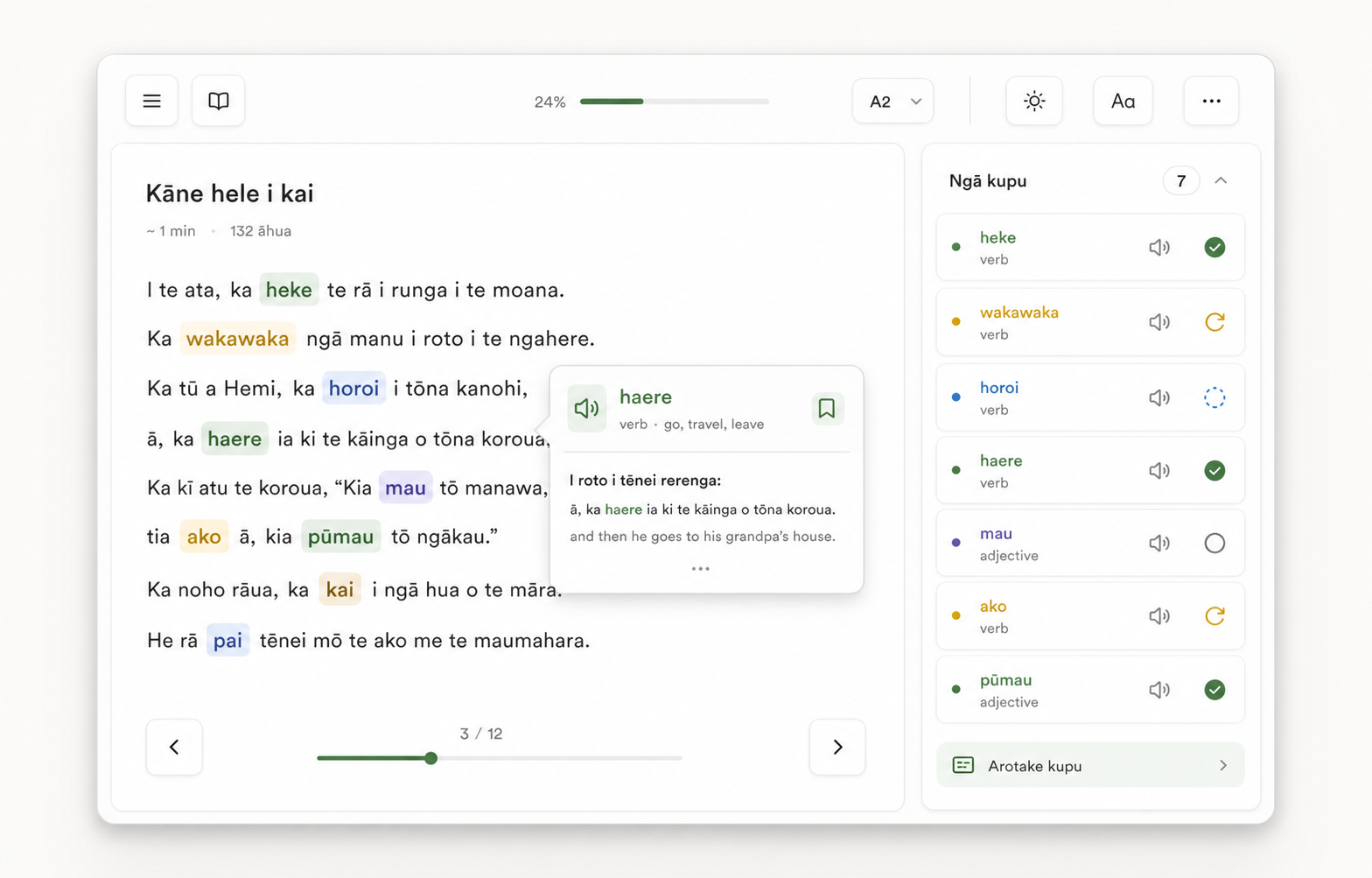The height and width of the screenshot is (878, 1372).
Task: Toggle learned checkmark for haere row
Action: (1214, 471)
